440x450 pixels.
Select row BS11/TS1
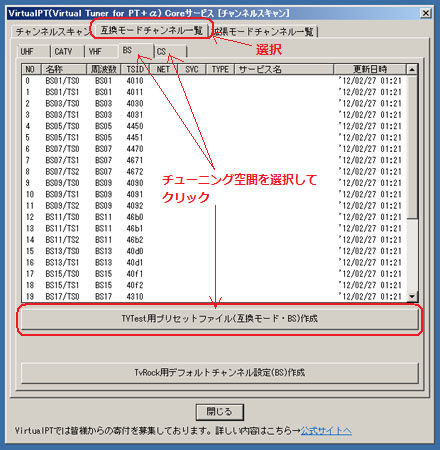coord(214,228)
